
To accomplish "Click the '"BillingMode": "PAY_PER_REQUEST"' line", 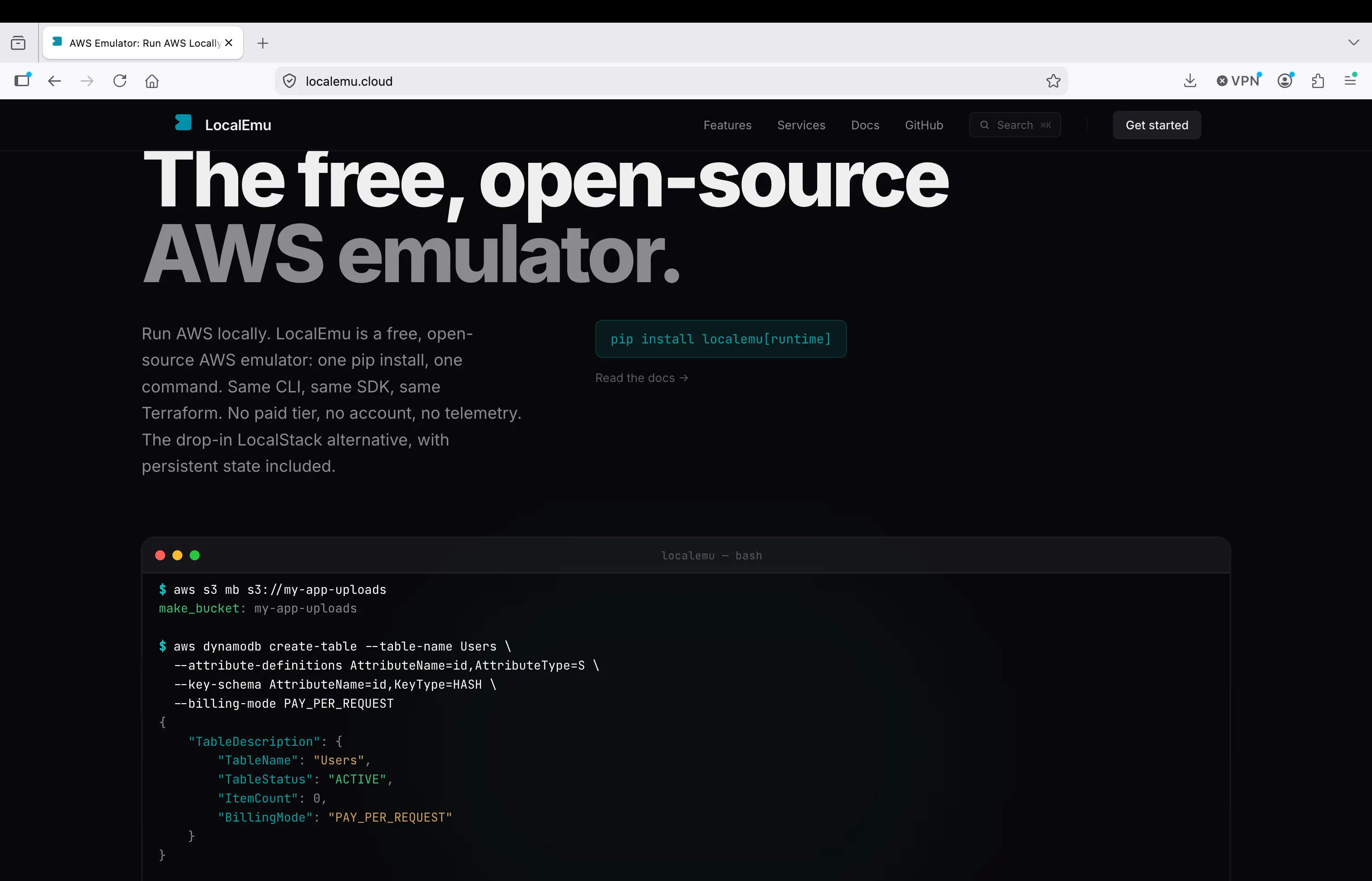I will click(x=335, y=817).
